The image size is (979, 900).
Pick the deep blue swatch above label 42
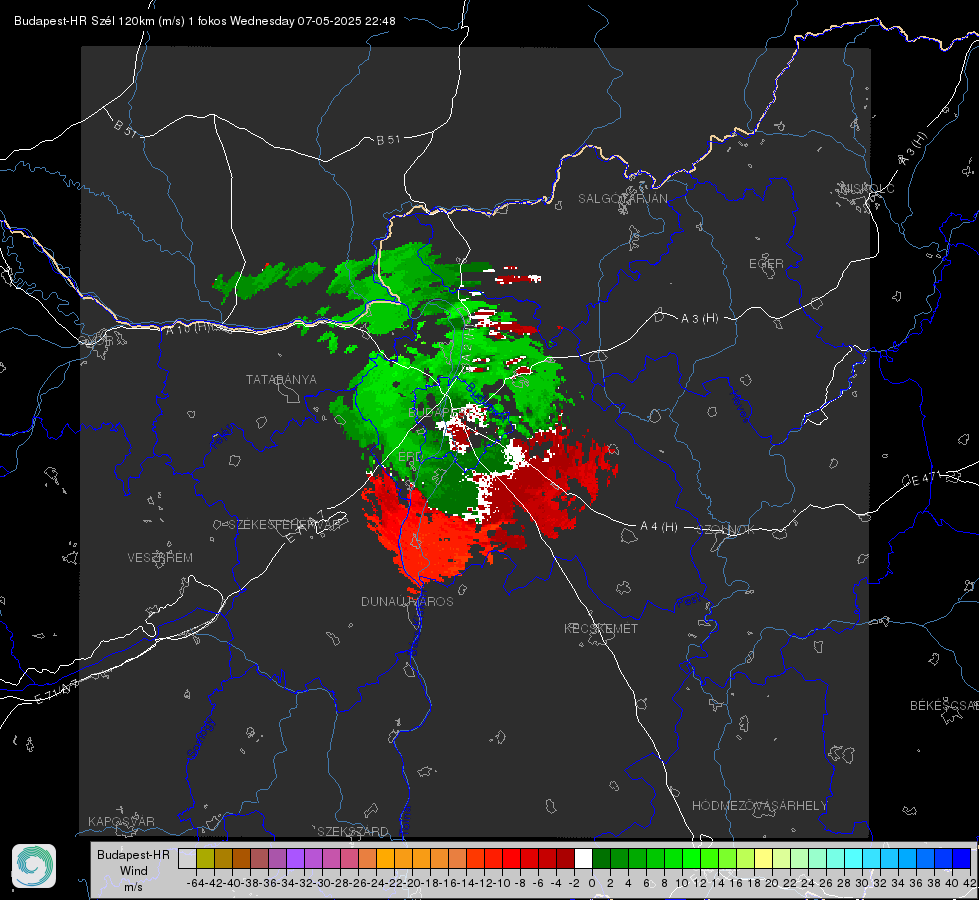pyautogui.click(x=962, y=858)
